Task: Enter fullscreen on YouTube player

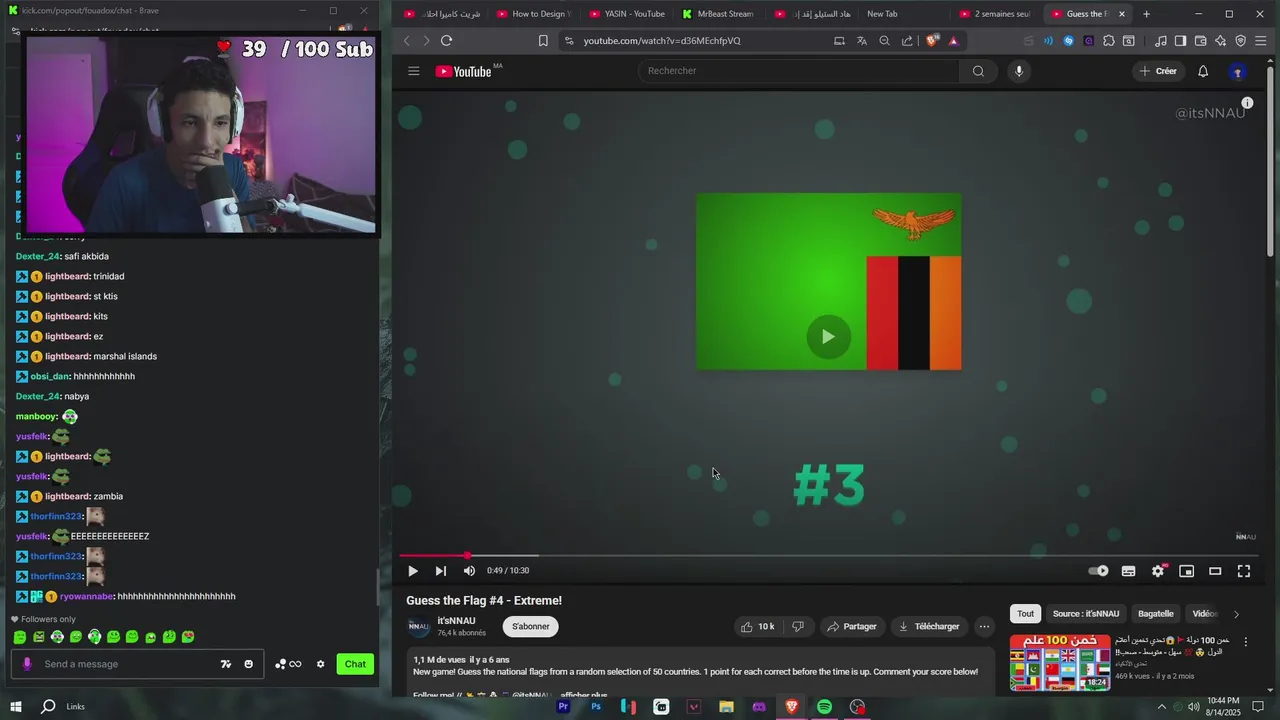Action: pos(1244,571)
